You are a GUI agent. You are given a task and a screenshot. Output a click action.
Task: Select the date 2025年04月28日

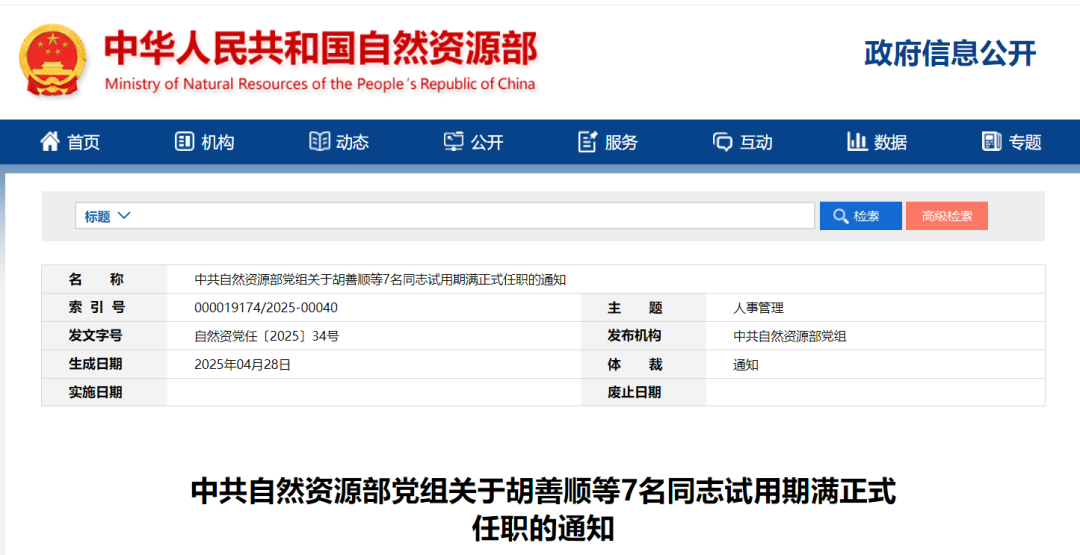242,364
